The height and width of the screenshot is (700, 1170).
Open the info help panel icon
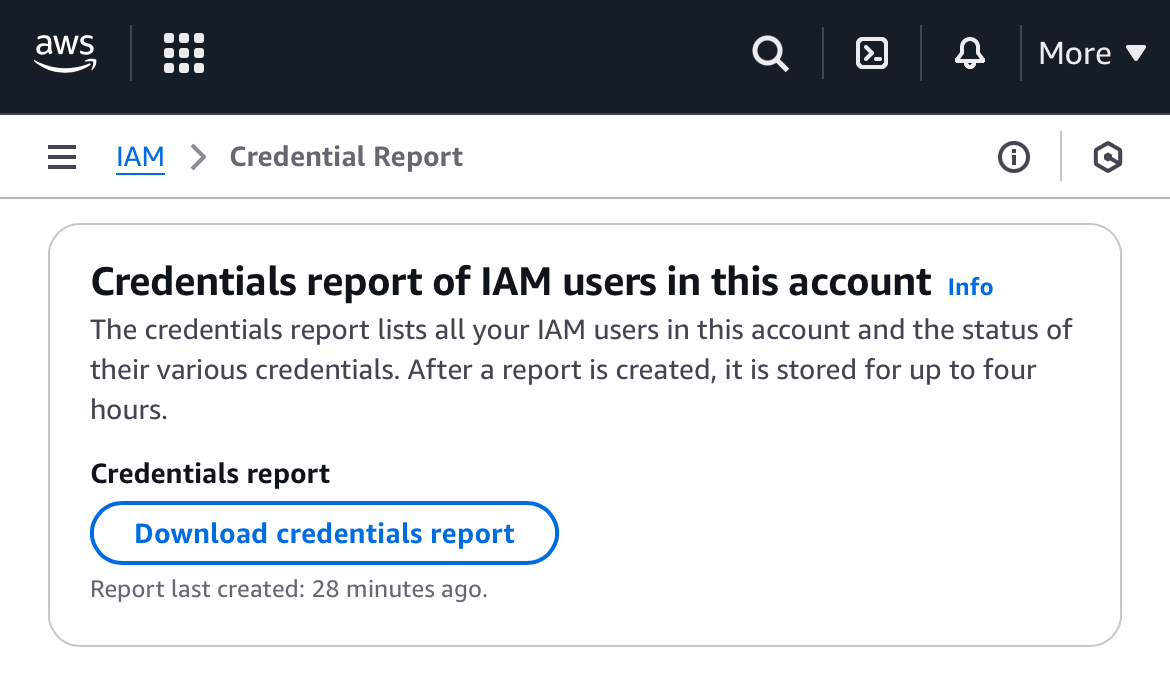(1014, 157)
